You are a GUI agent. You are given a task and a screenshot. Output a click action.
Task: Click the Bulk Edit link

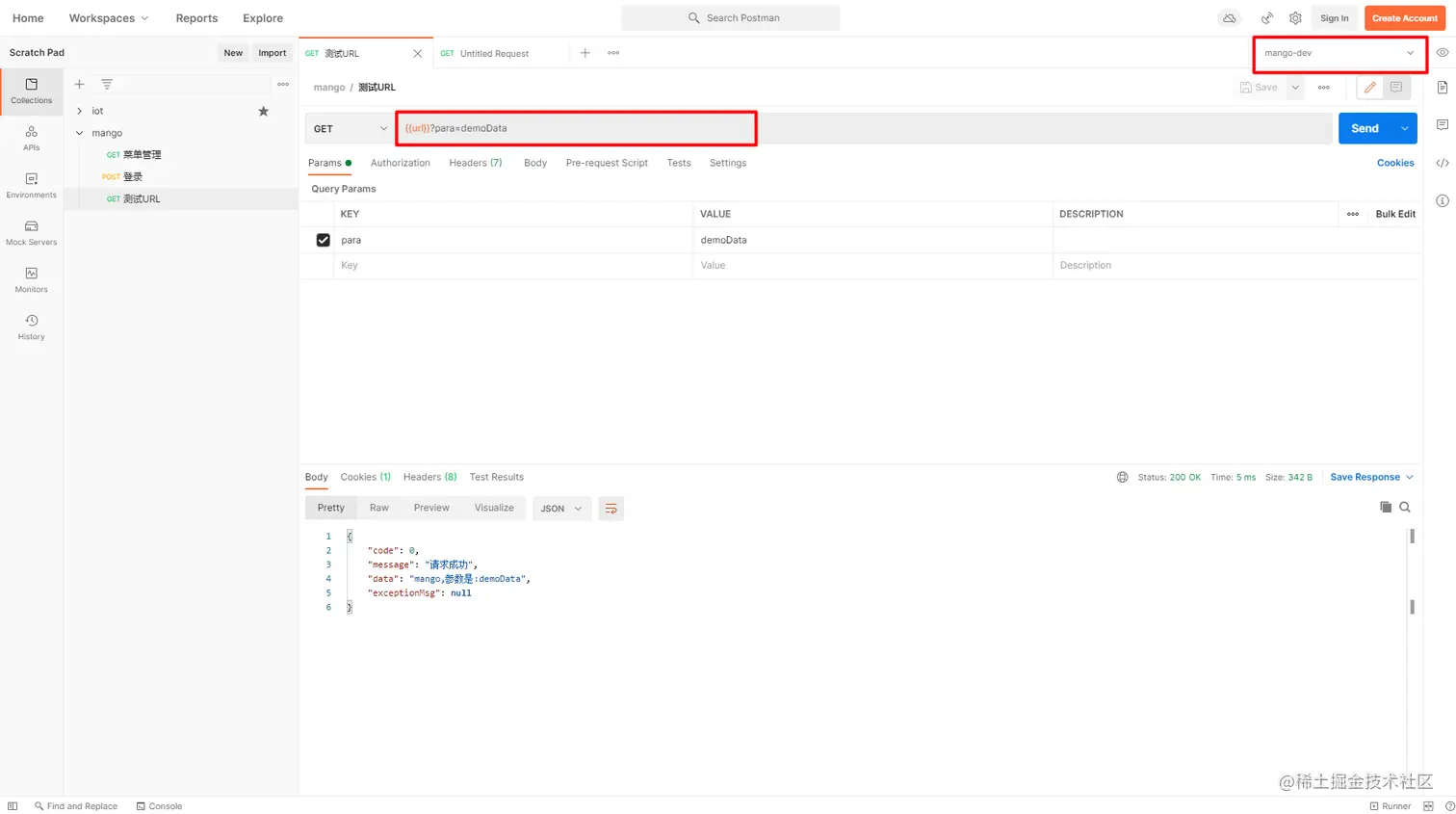[x=1395, y=214]
